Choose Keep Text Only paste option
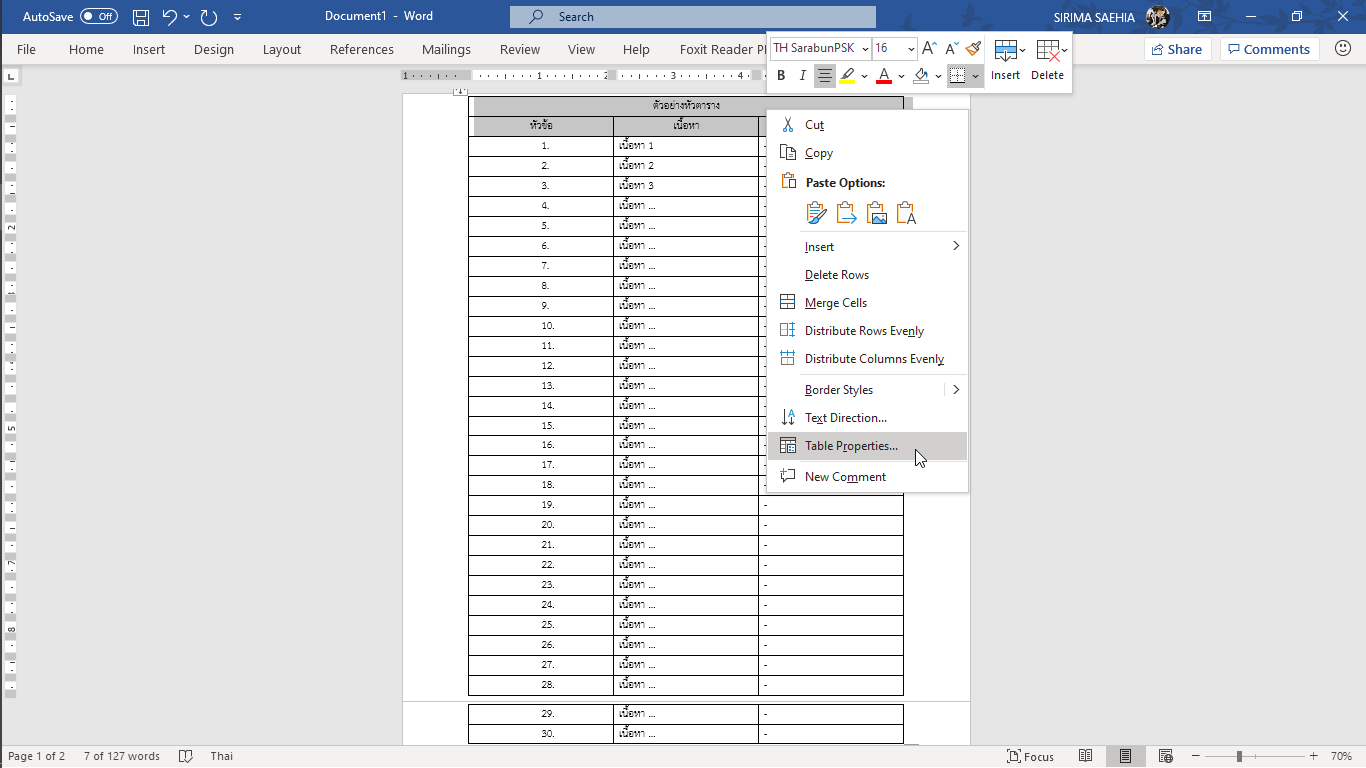 (x=905, y=212)
